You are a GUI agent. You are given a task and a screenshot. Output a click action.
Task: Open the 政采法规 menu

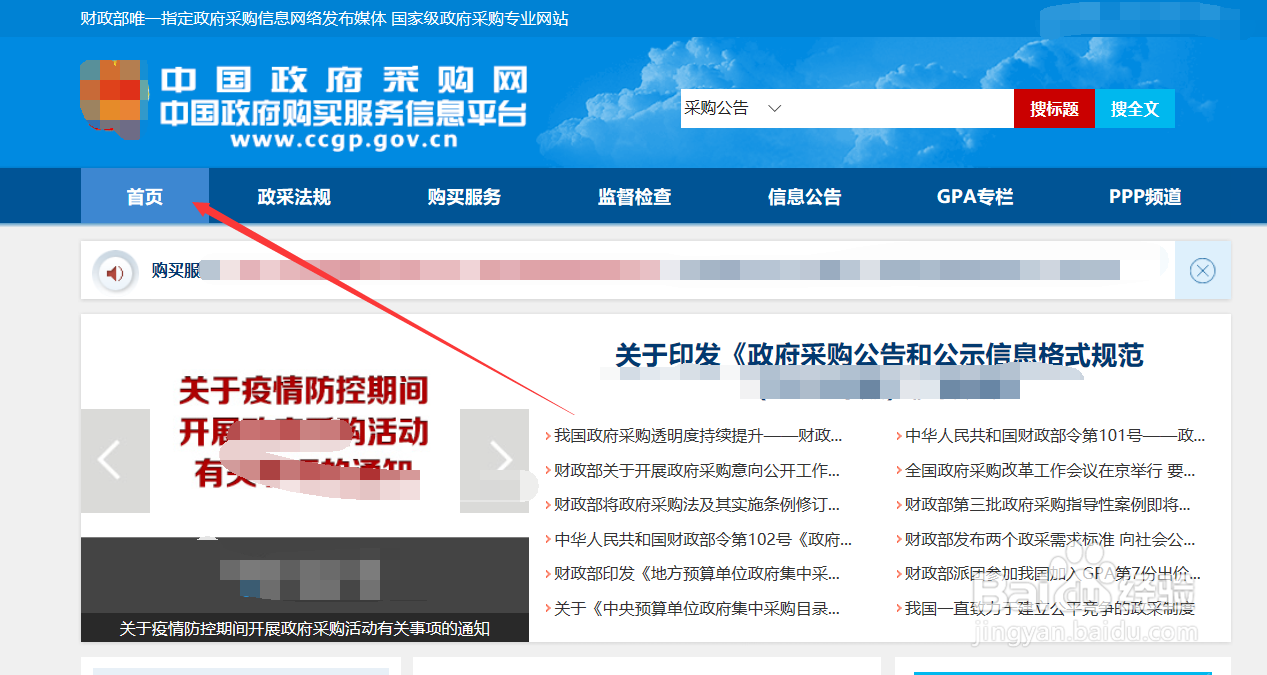pyautogui.click(x=294, y=197)
